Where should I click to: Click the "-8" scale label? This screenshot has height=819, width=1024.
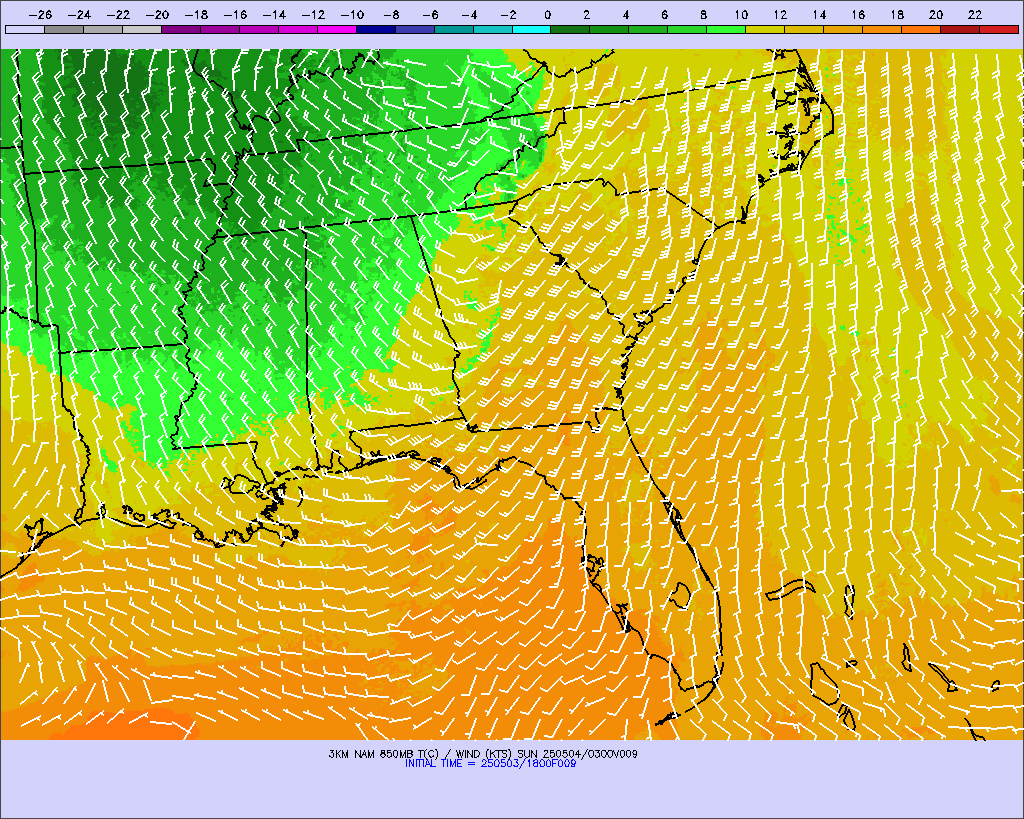coord(391,14)
